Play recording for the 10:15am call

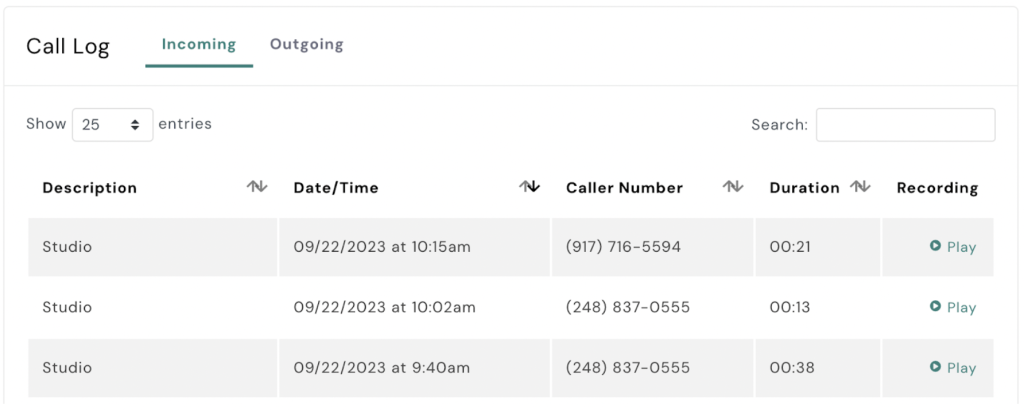[953, 247]
